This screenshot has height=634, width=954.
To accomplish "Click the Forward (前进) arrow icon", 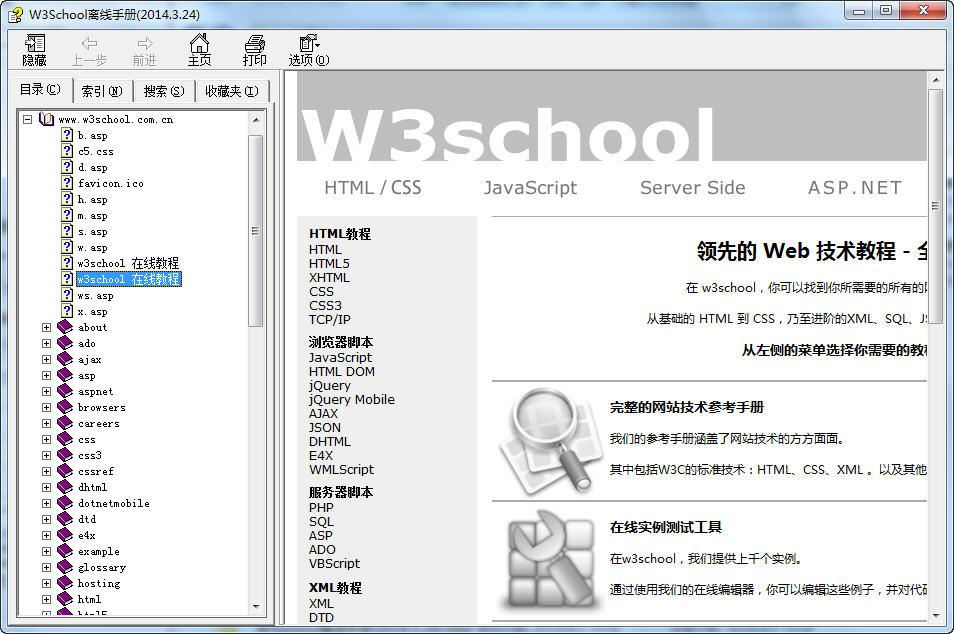I will click(x=145, y=43).
